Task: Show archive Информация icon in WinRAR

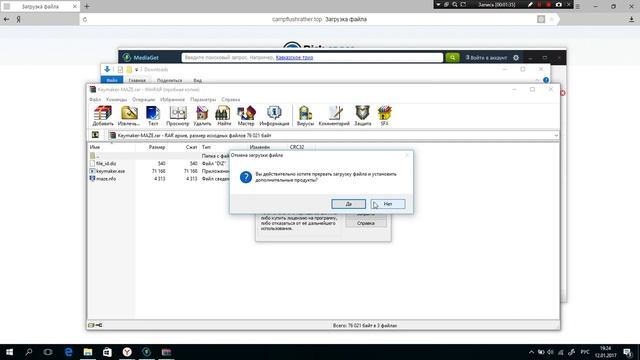Action: pos(274,116)
